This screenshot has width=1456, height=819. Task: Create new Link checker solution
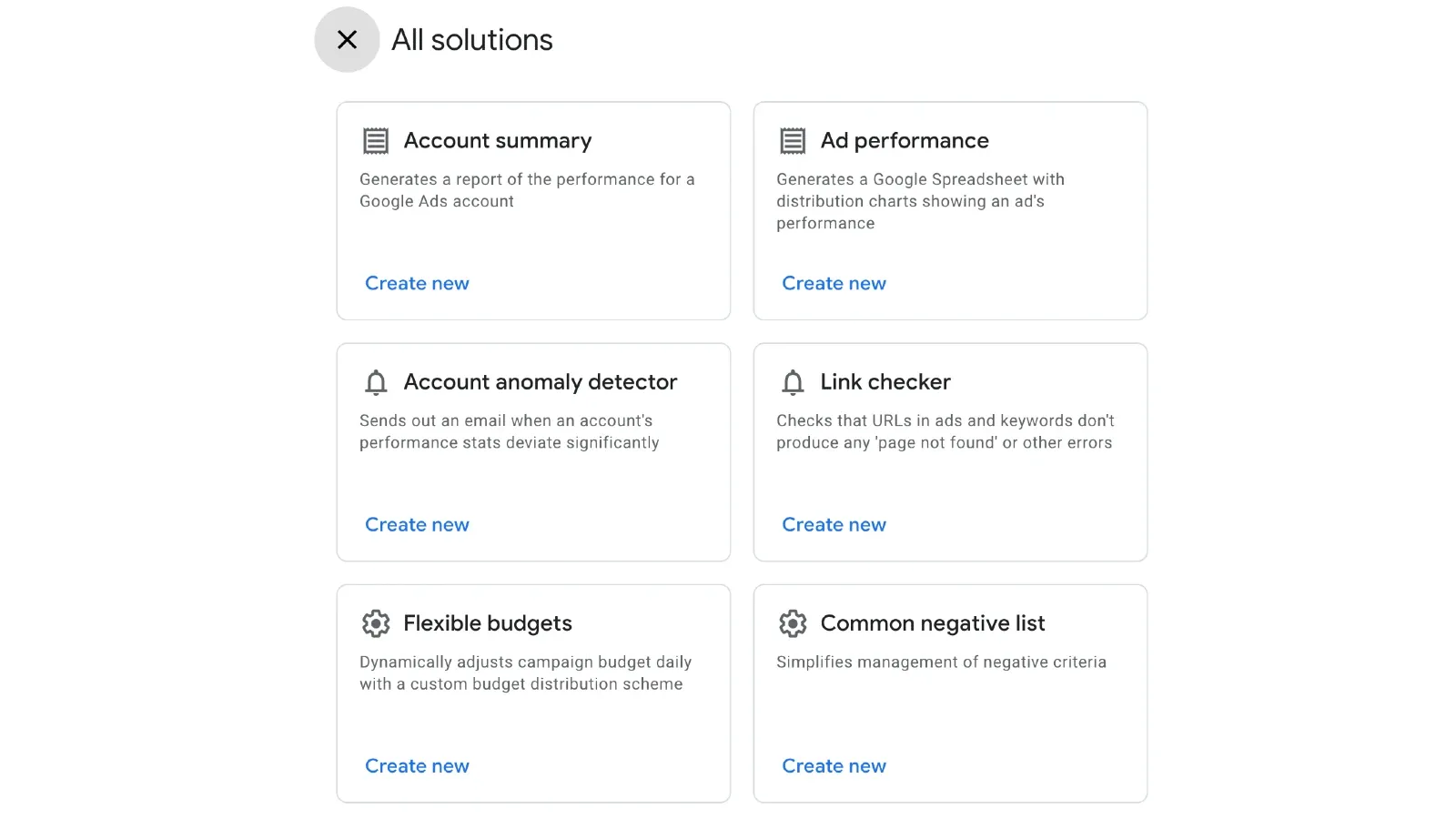(x=834, y=524)
